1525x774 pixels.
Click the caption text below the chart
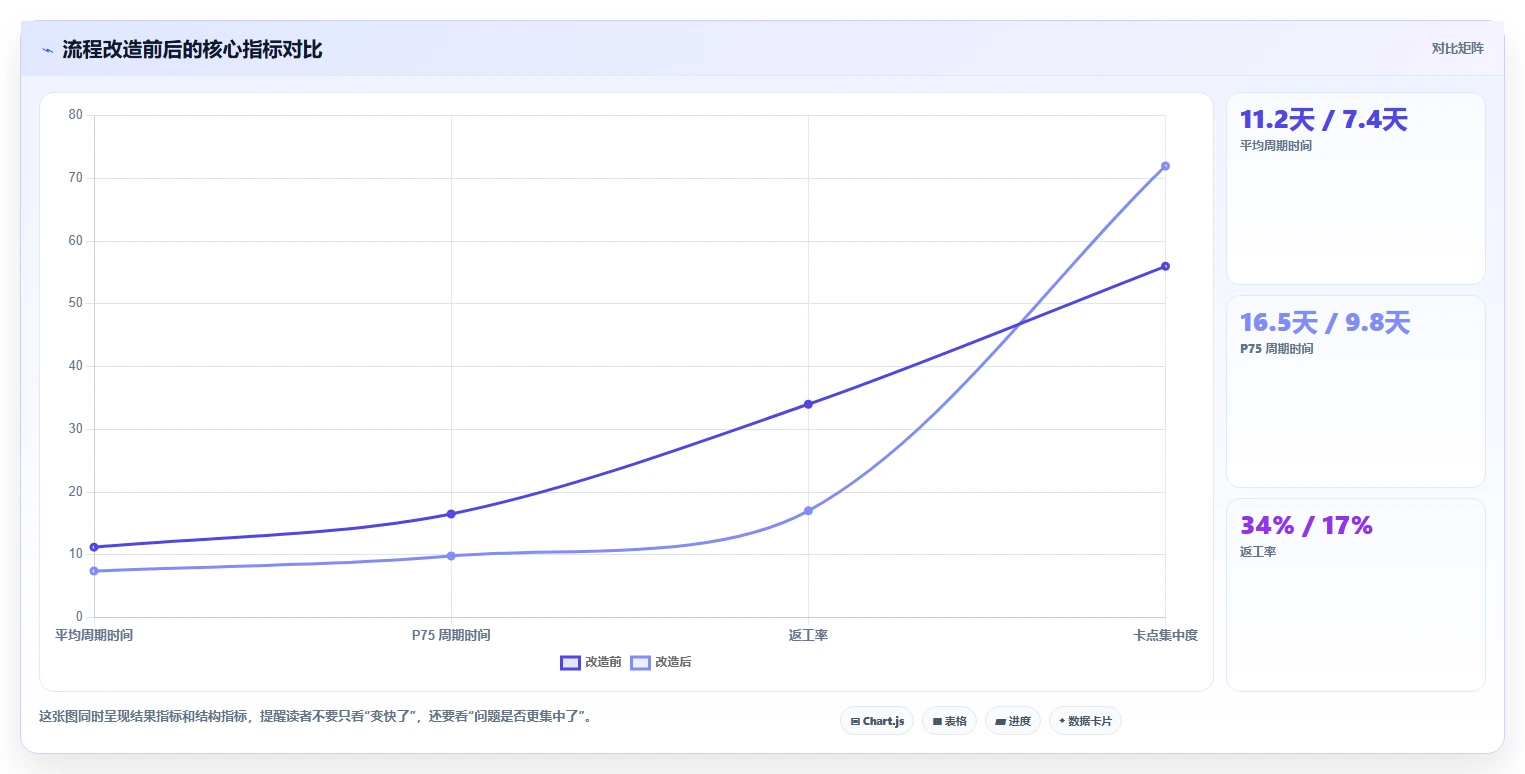click(x=315, y=717)
